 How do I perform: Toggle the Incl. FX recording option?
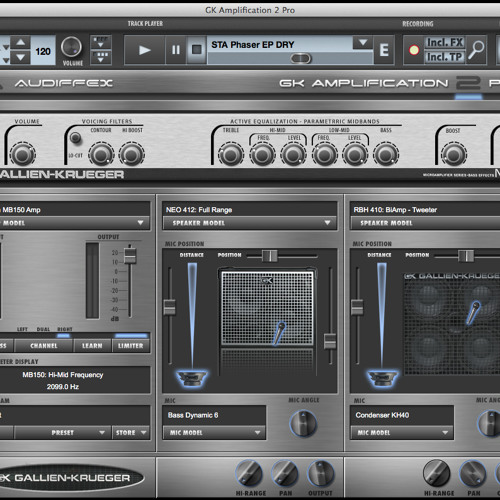[445, 43]
